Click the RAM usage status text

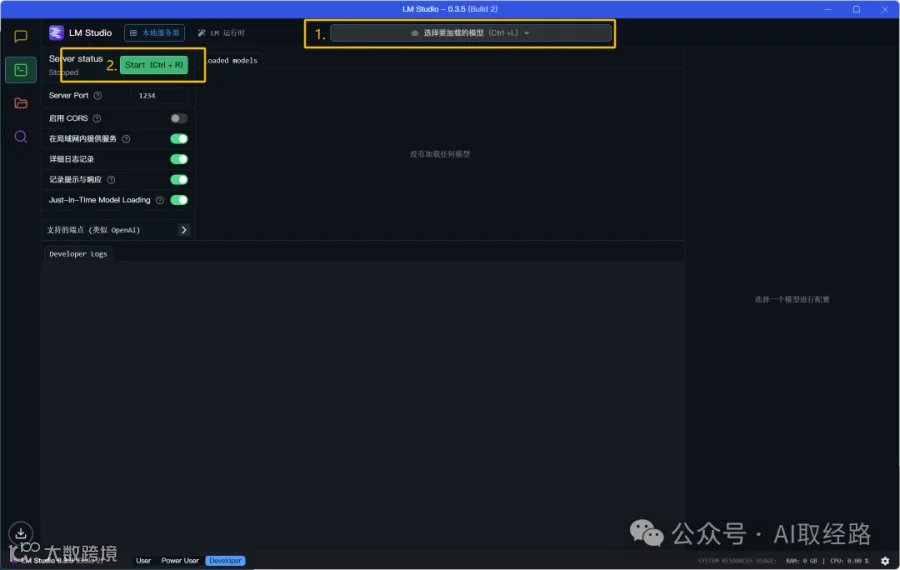point(801,561)
